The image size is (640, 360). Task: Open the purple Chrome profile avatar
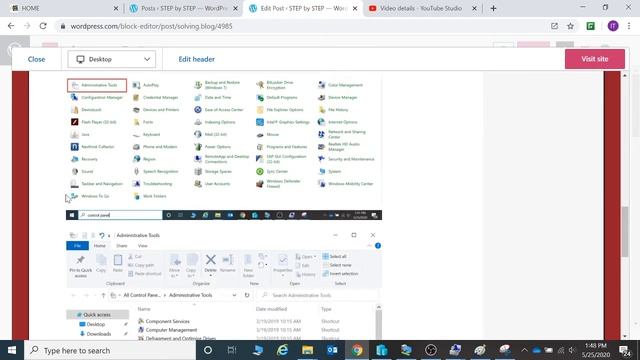(x=613, y=26)
